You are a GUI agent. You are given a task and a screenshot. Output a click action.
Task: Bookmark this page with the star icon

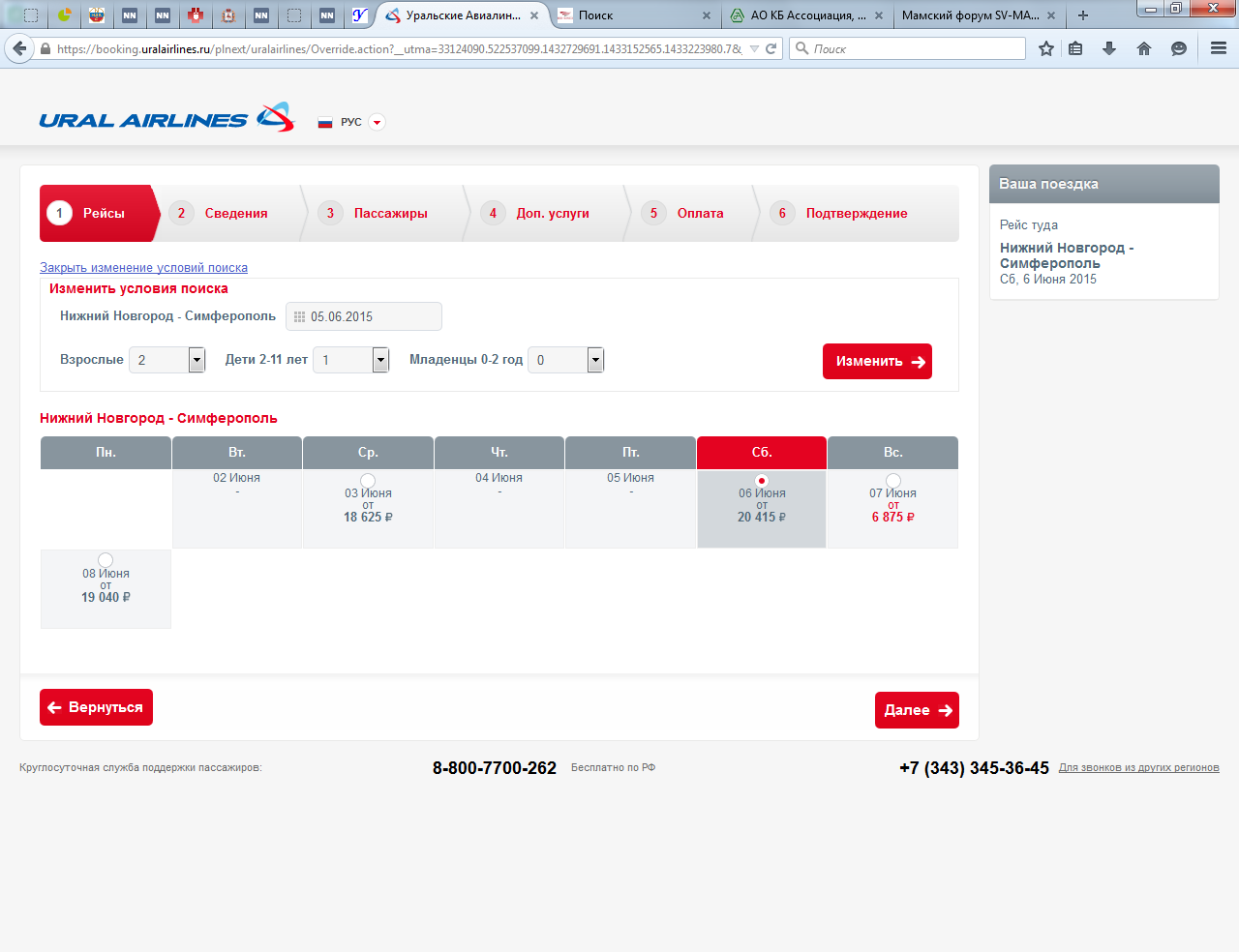(1046, 48)
